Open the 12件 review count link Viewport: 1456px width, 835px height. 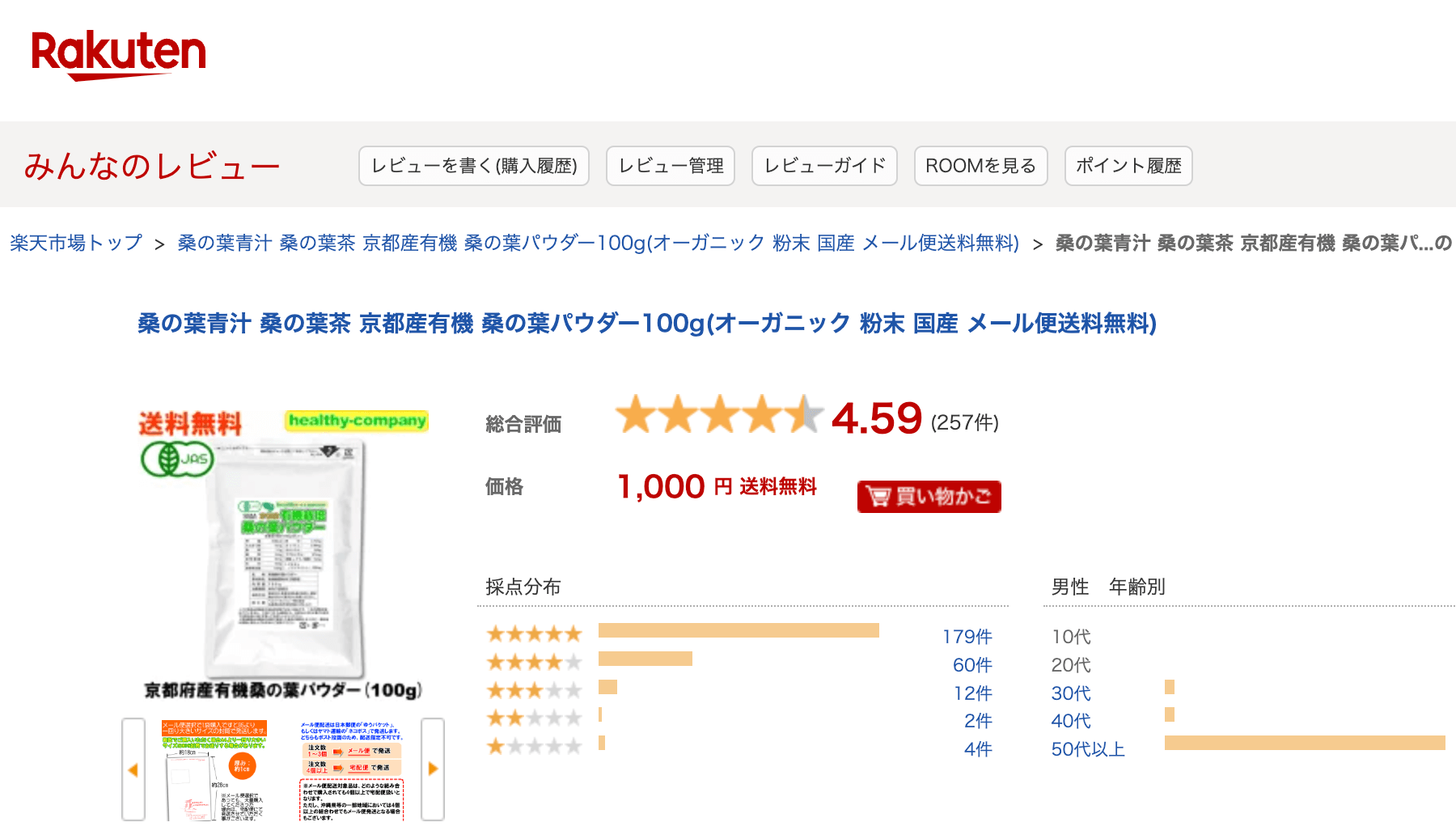[972, 693]
